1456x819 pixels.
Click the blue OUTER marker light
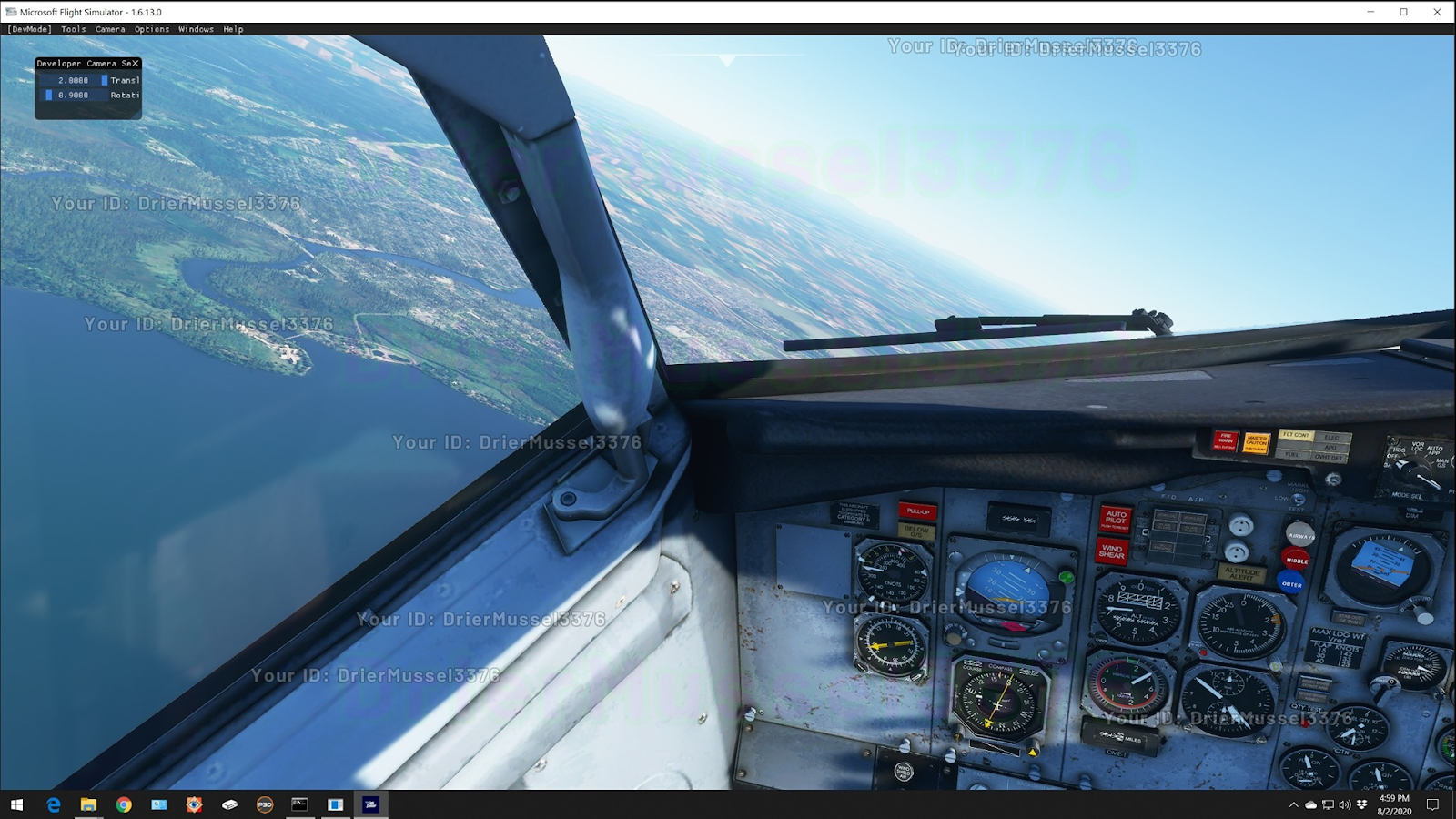[x=1291, y=583]
